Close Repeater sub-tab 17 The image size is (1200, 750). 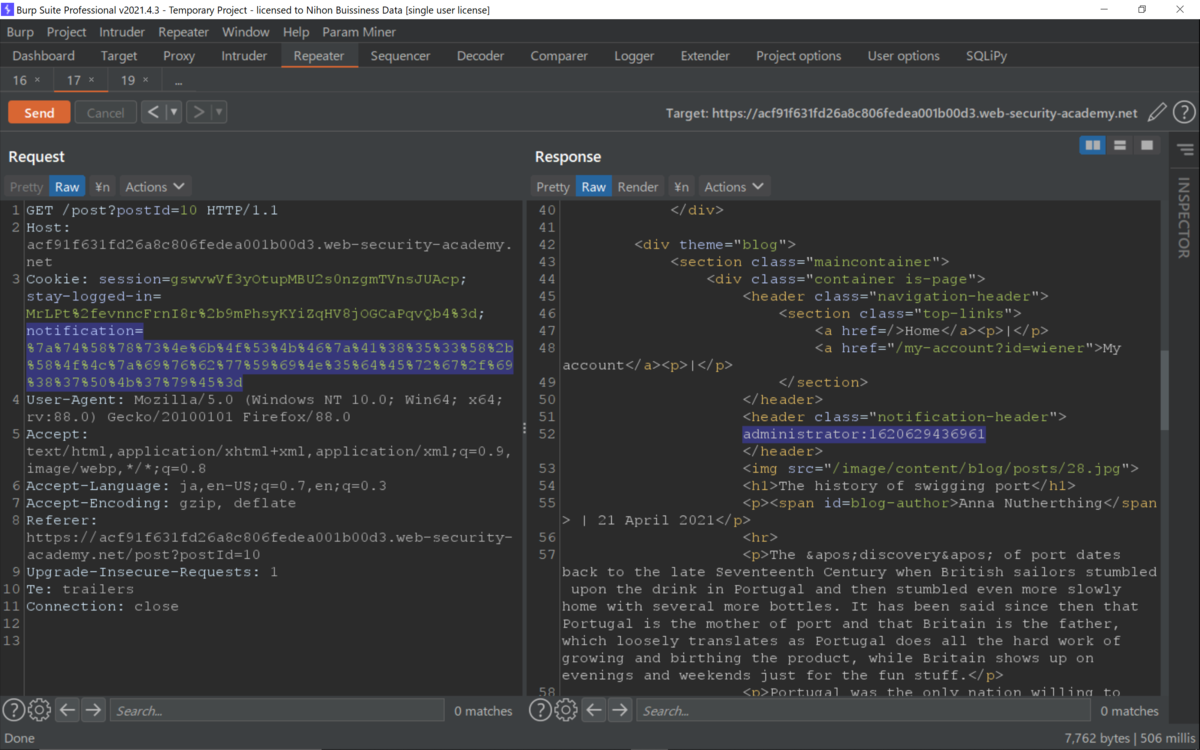pyautogui.click(x=91, y=80)
